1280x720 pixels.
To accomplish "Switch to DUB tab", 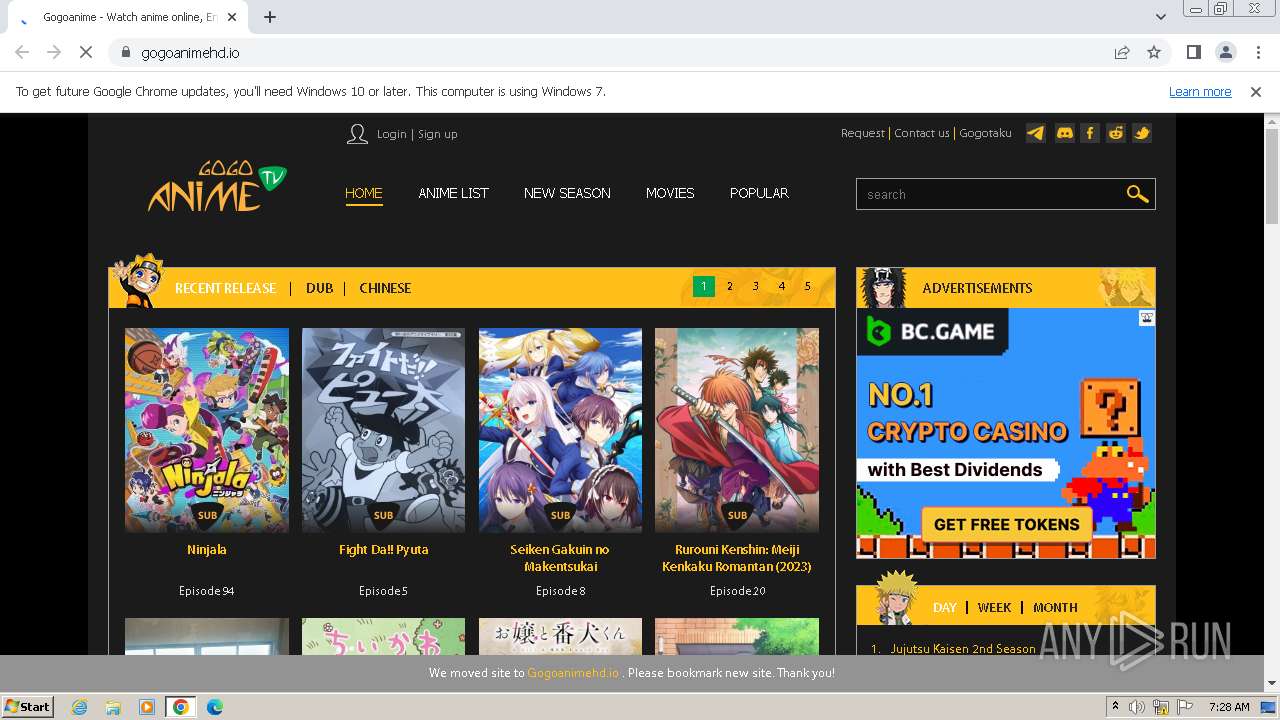I will [x=320, y=288].
